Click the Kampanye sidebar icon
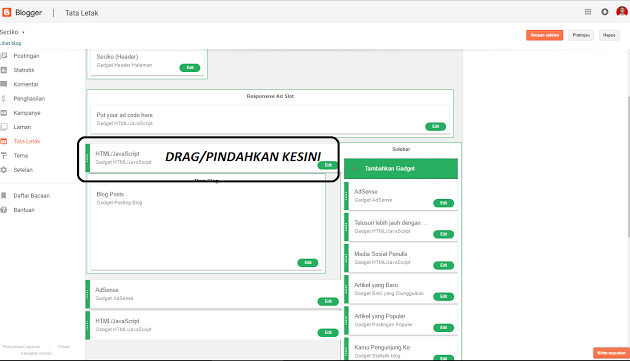This screenshot has height=361, width=630. tap(4, 113)
